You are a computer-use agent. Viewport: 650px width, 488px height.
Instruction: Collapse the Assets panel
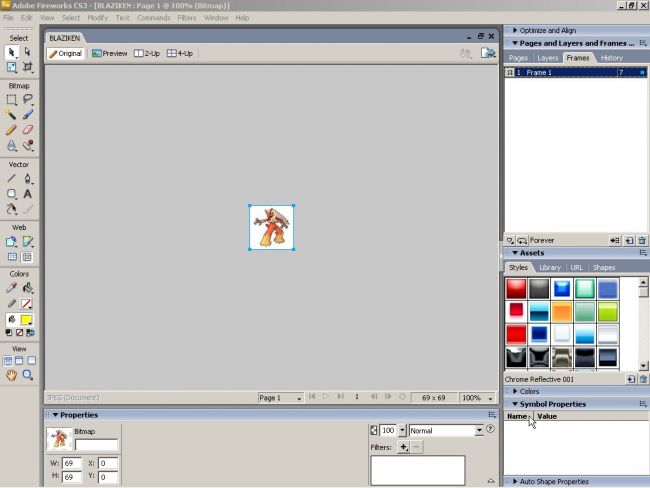[515, 253]
